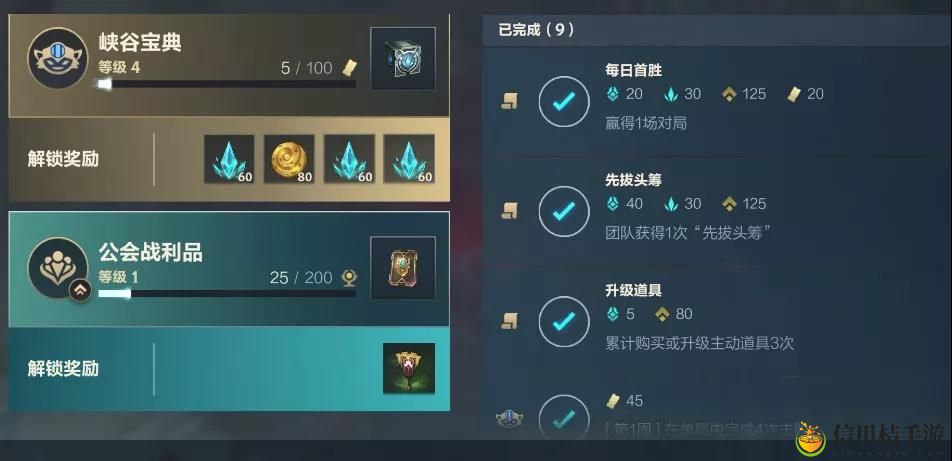Toggle the 先拔头筹 completed checkmark

pyautogui.click(x=564, y=211)
